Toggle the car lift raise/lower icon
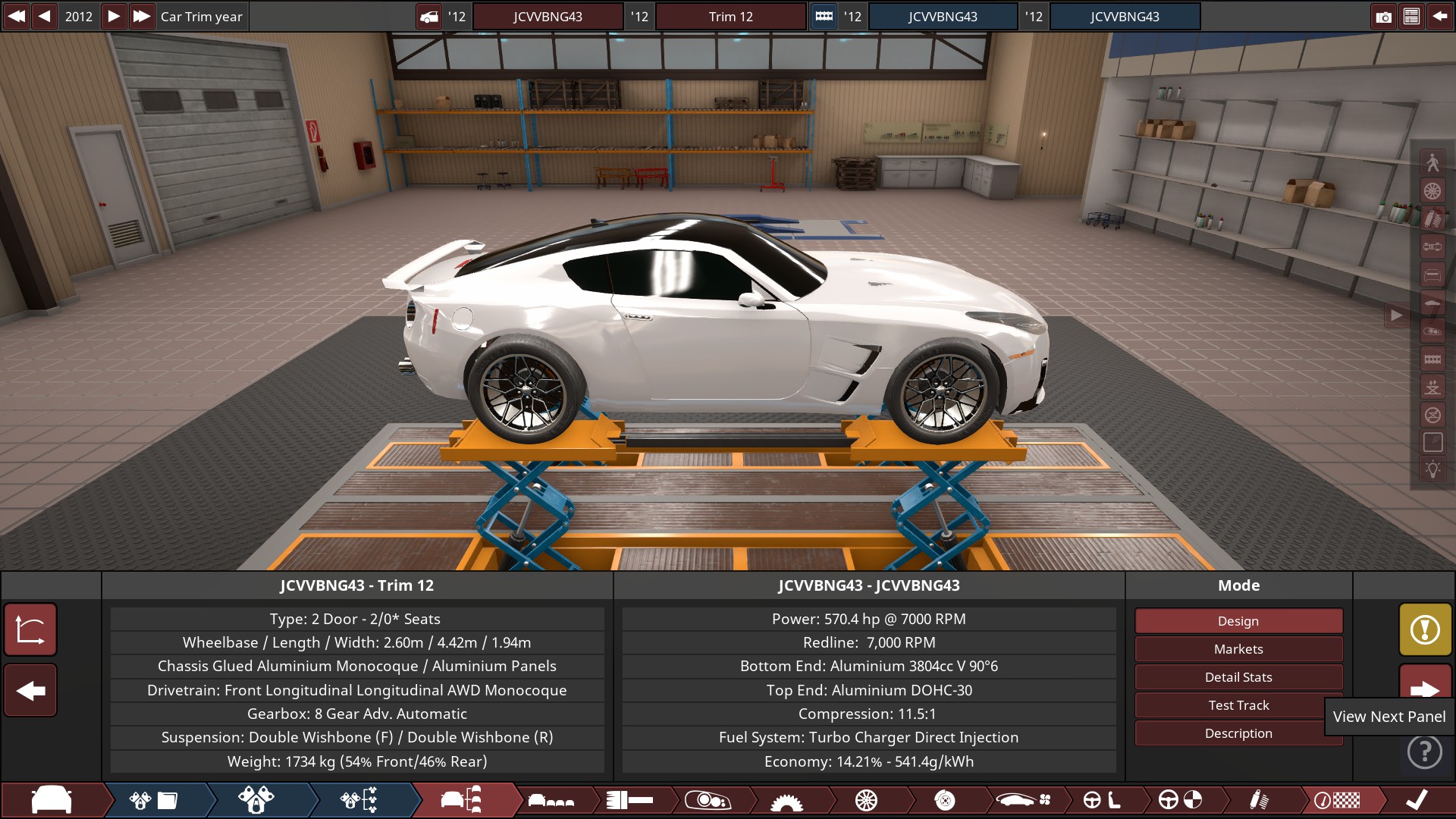The height and width of the screenshot is (819, 1456). point(1432,387)
